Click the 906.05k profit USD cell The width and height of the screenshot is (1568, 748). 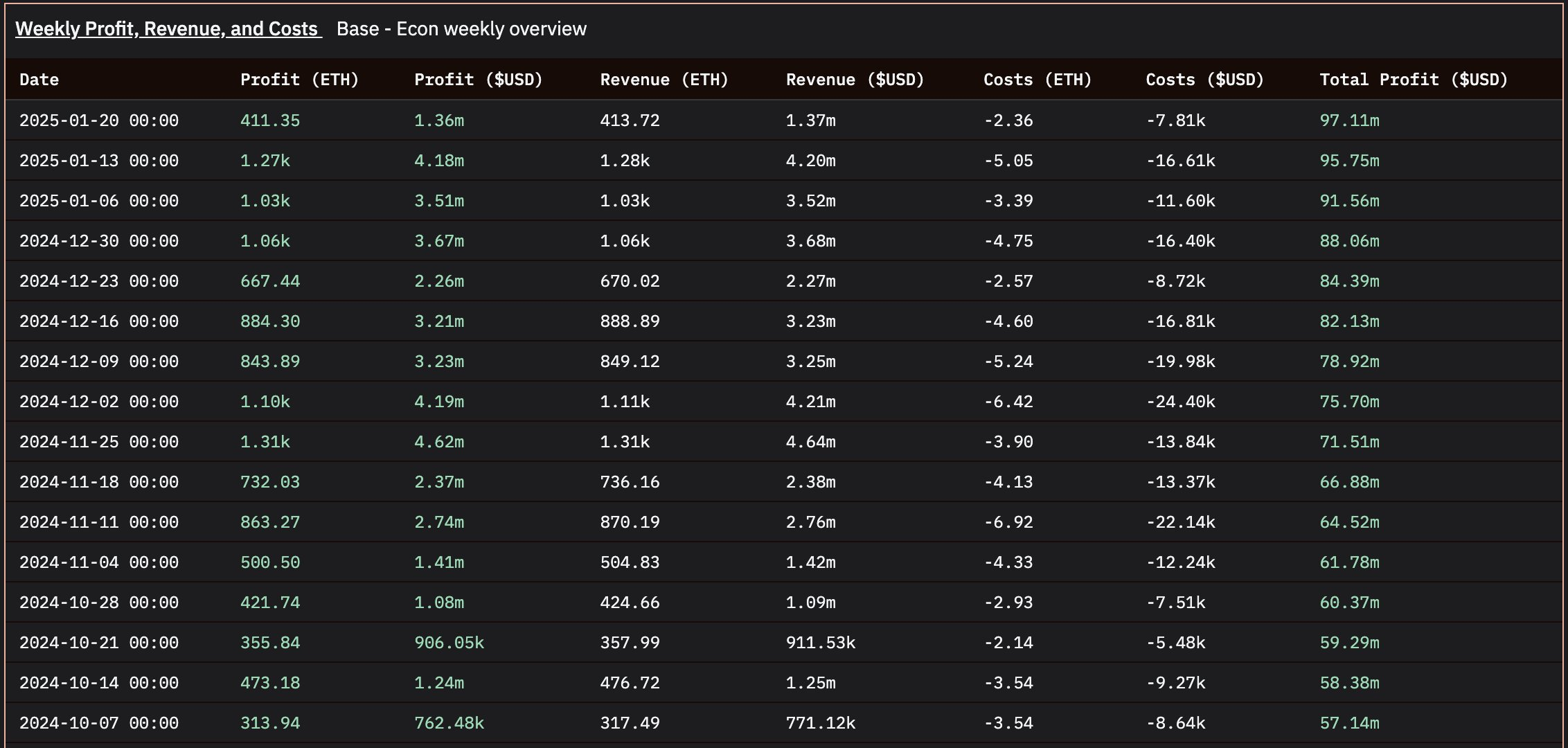pos(449,643)
